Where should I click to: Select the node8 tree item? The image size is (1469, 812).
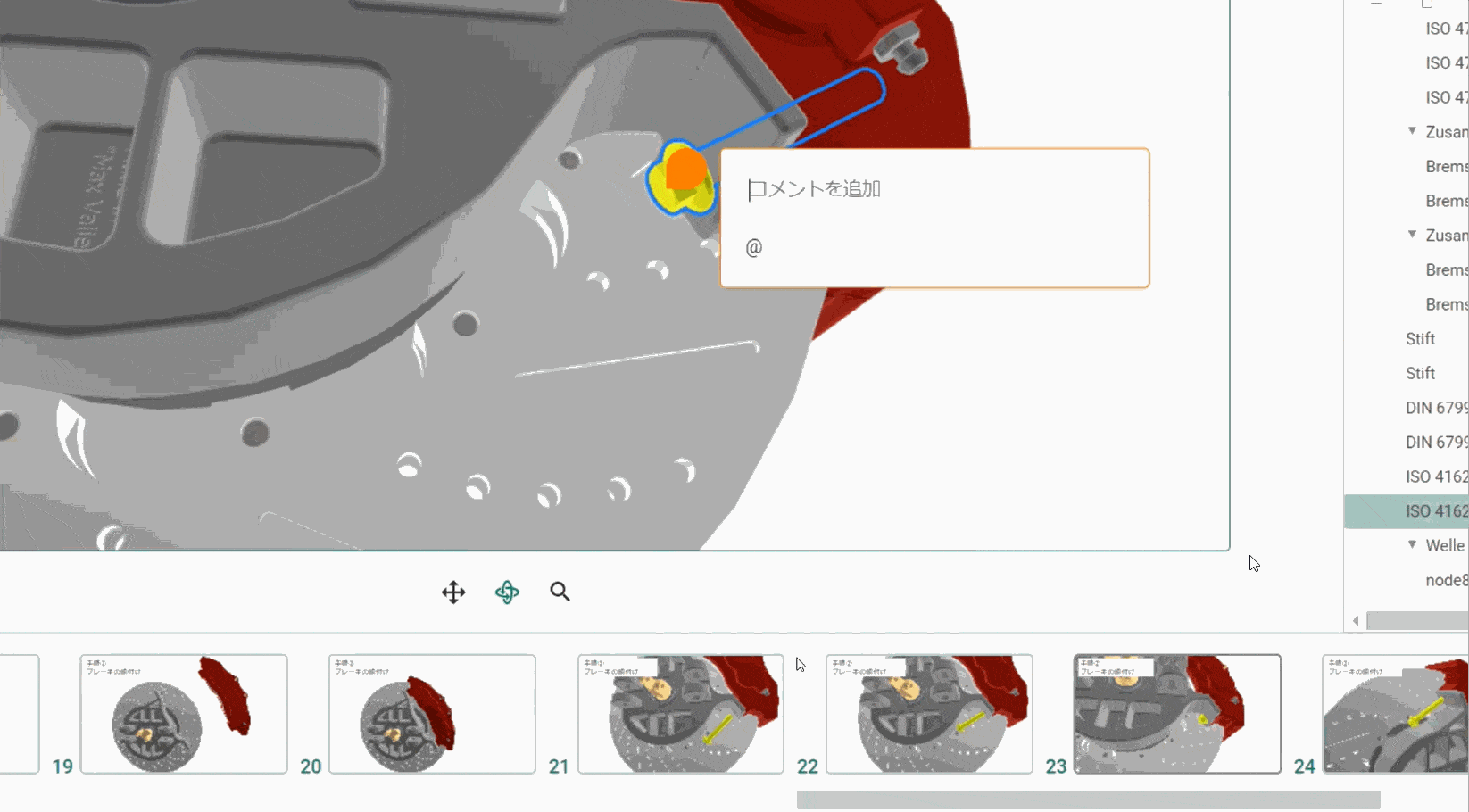[x=1446, y=580]
